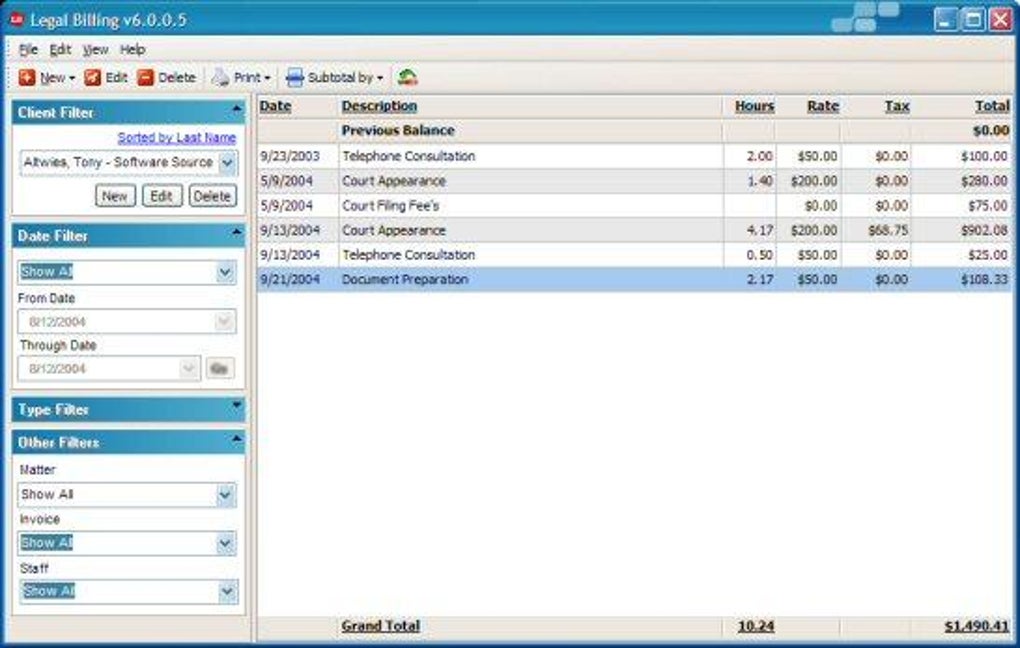The image size is (1020, 648).
Task: Click the 10.24 total hours value
Action: click(x=756, y=627)
